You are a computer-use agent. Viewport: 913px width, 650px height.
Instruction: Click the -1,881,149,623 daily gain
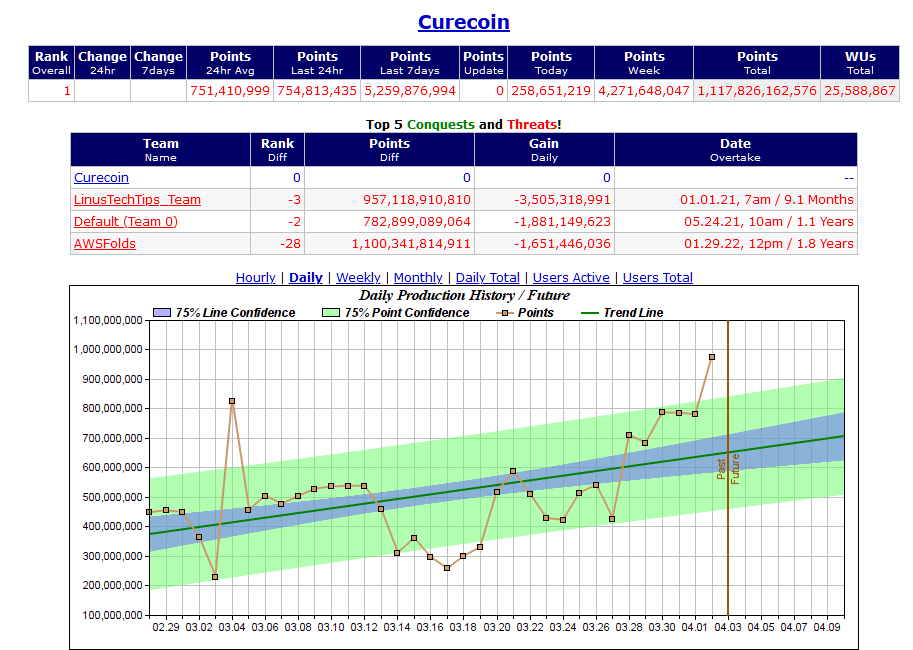pos(562,222)
